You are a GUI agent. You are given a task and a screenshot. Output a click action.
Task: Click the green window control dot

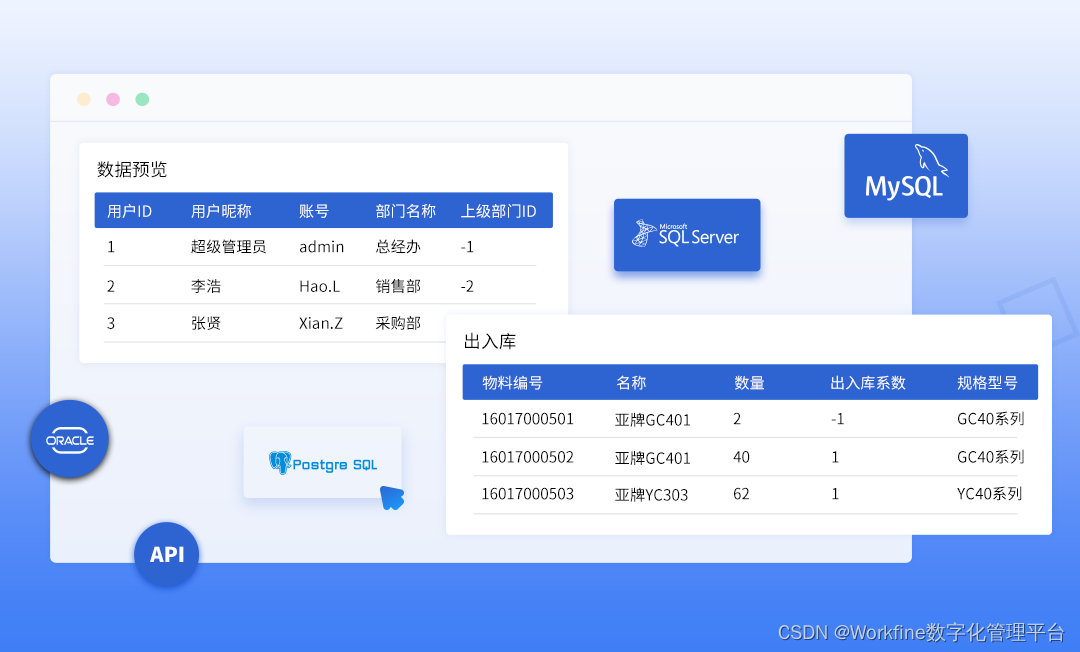coord(142,99)
